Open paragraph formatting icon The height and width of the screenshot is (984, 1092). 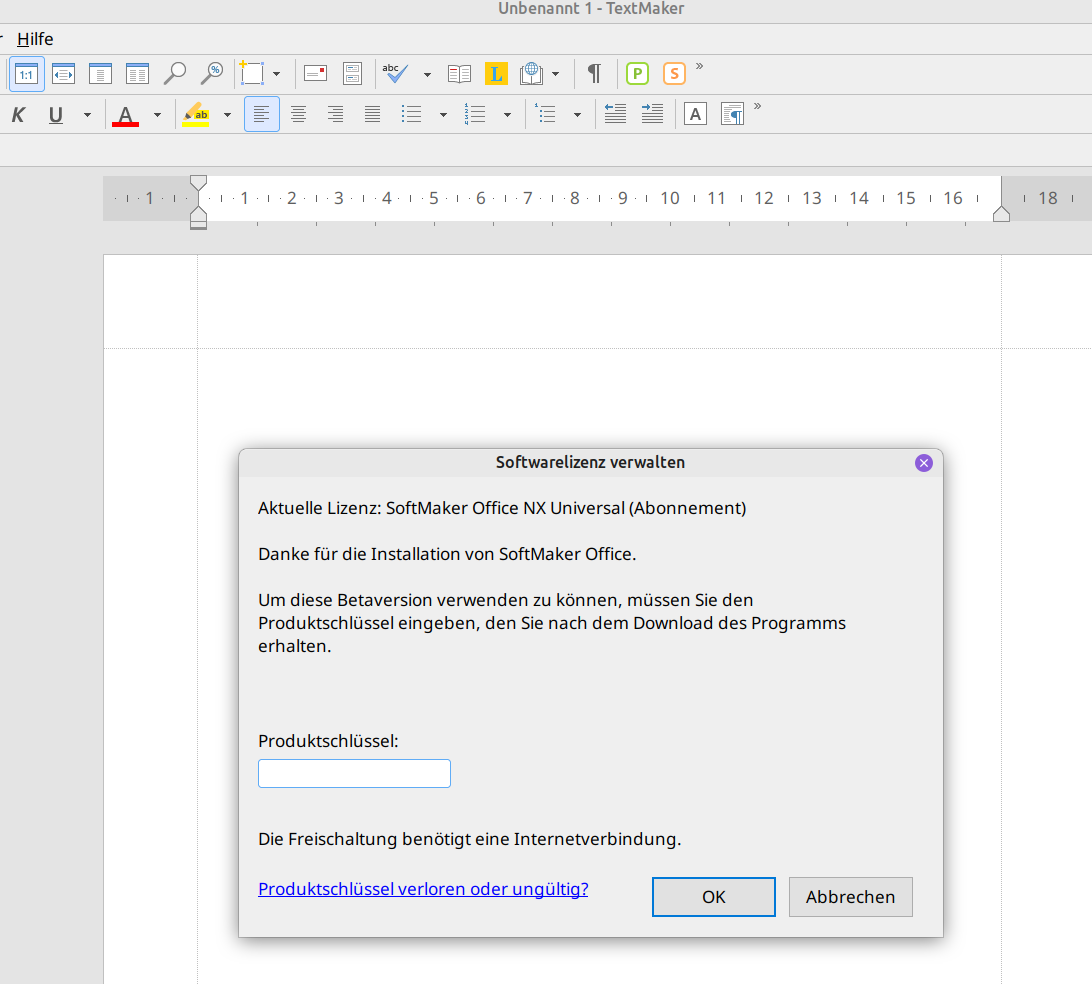732,114
